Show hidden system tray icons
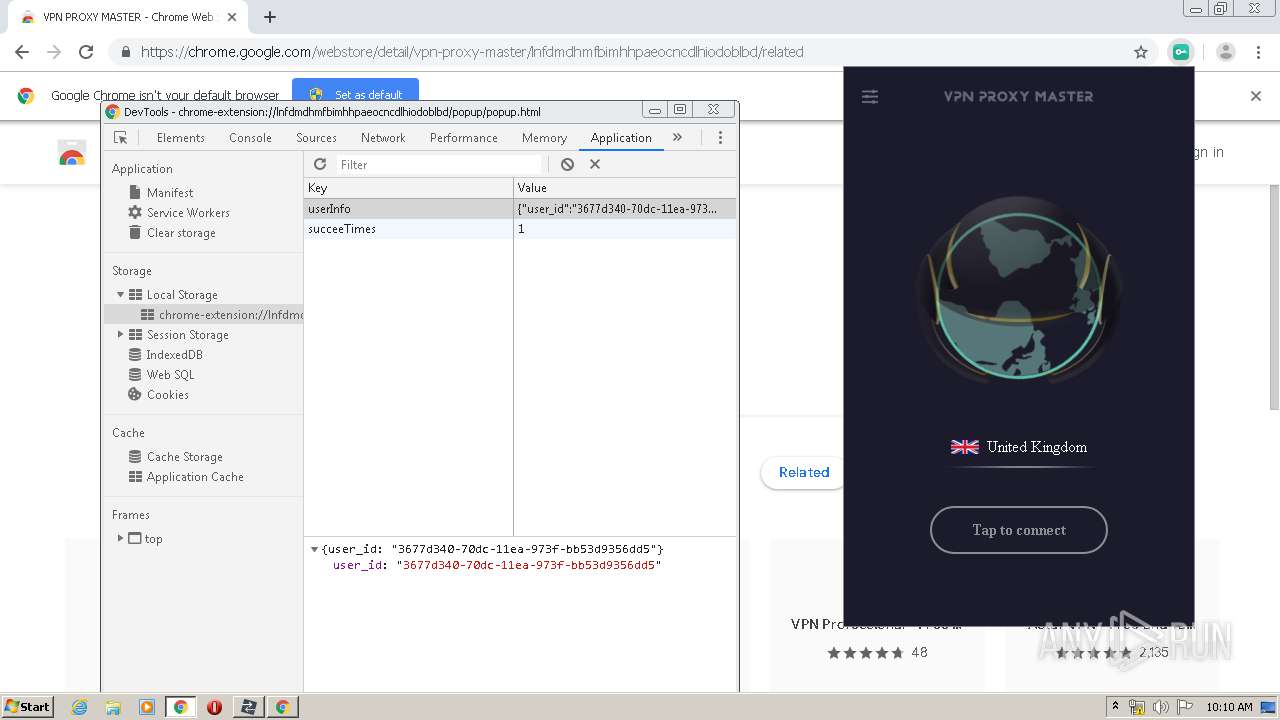Image resolution: width=1280 pixels, height=720 pixels. (1116, 707)
